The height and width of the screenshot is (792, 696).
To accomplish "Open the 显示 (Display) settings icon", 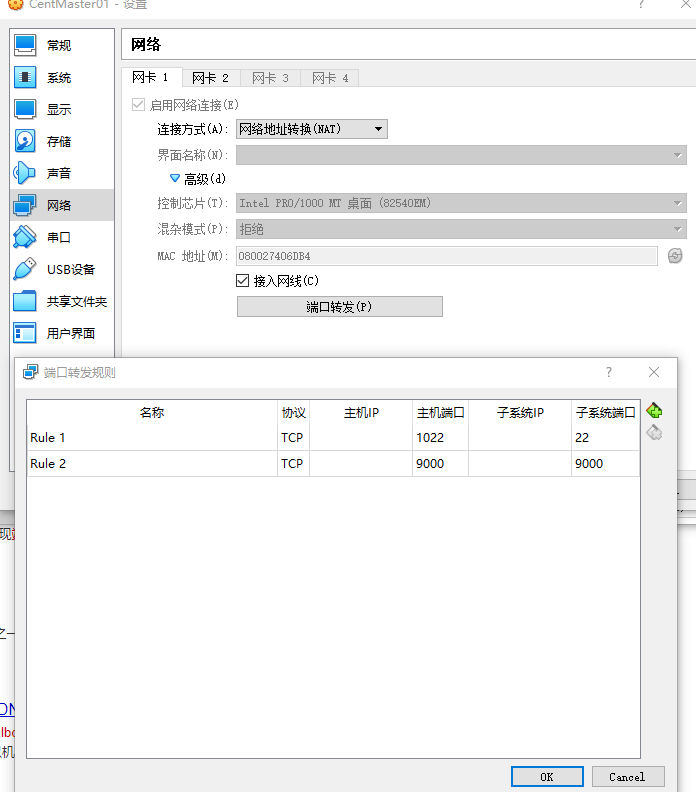I will [25, 109].
